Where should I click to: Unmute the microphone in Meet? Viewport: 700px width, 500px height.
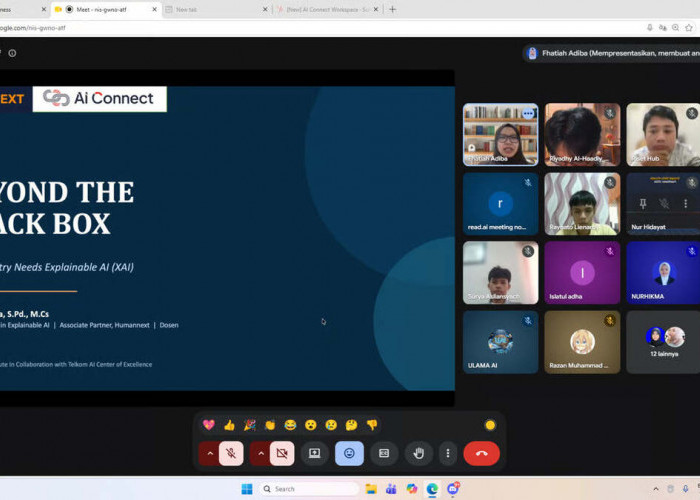click(231, 454)
